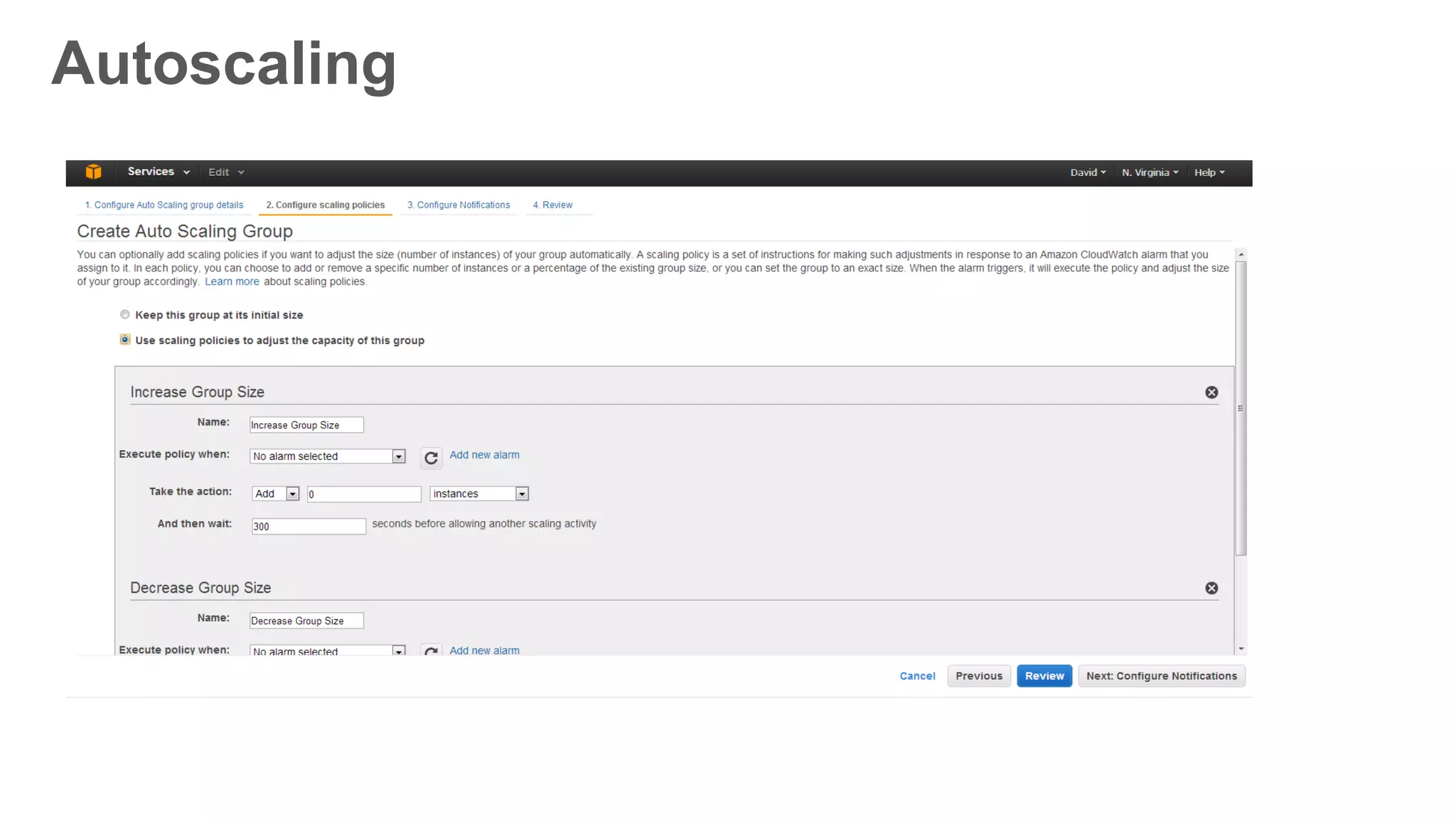The image size is (1456, 819).
Task: Go to Configure Notifications step tab
Action: tap(459, 205)
